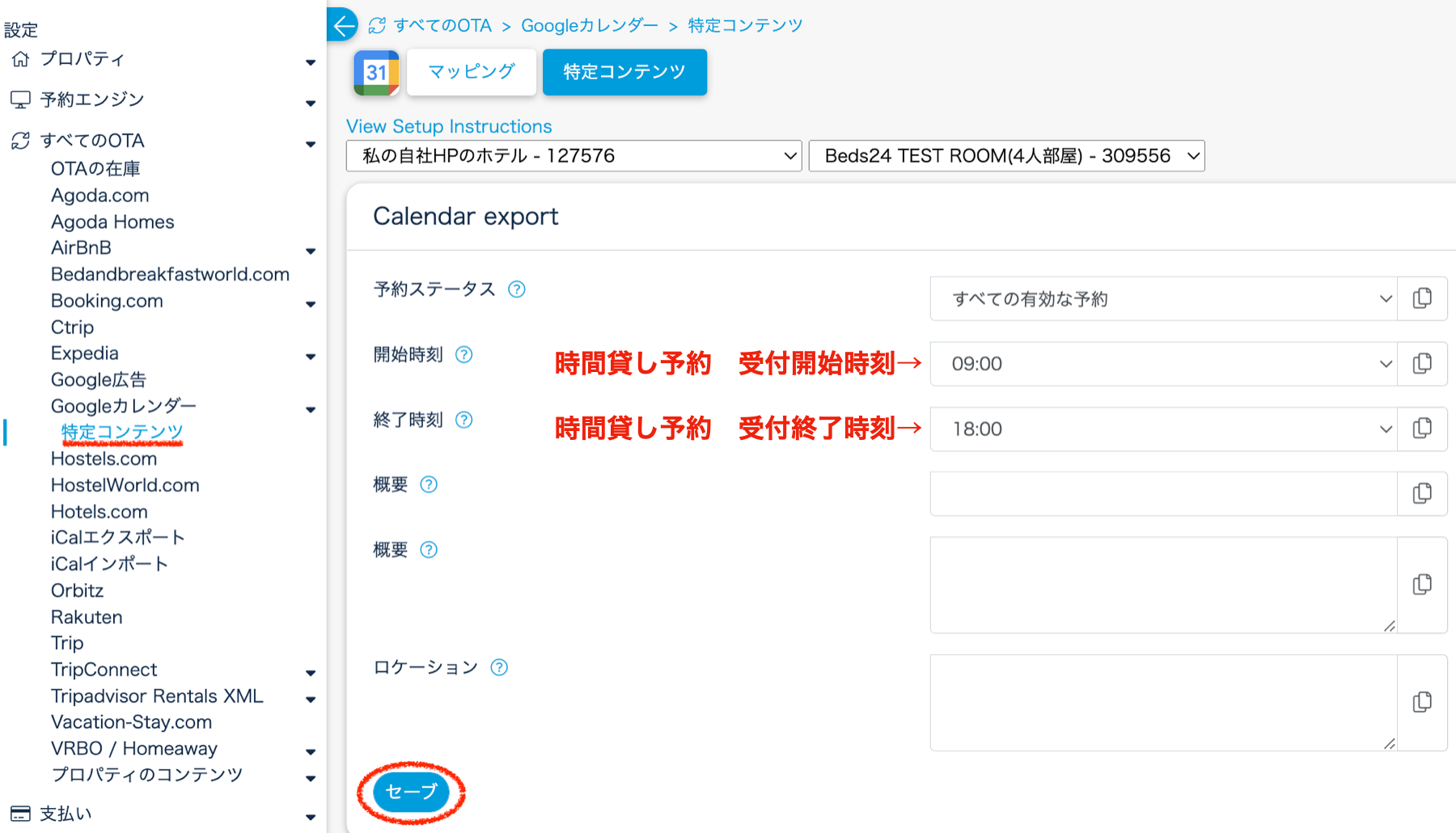This screenshot has height=833, width=1456.
Task: Click the copy icon beside 予約ステータス field
Action: click(1421, 298)
